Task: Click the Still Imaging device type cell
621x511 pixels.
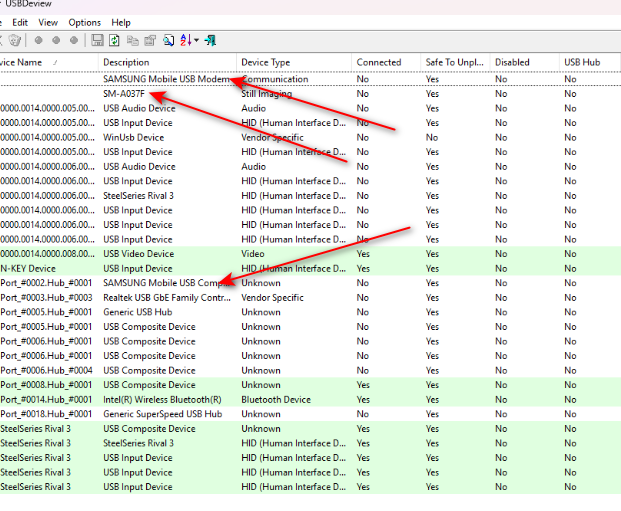Action: (x=267, y=94)
